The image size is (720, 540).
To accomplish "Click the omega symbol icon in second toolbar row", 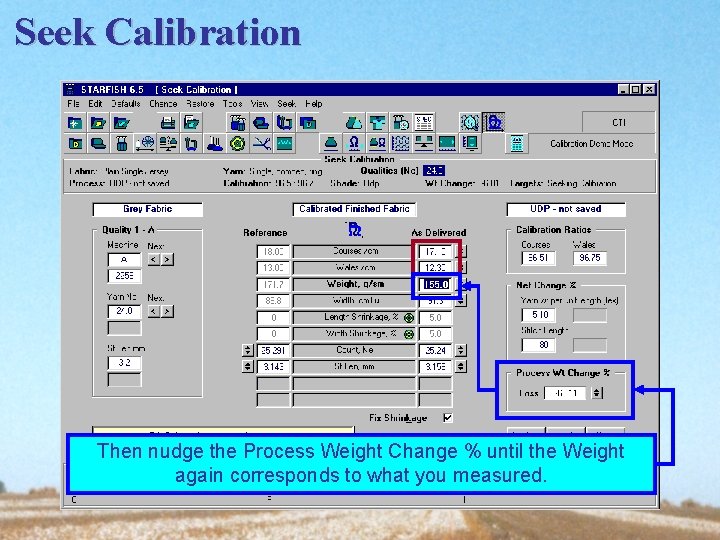I will point(354,144).
